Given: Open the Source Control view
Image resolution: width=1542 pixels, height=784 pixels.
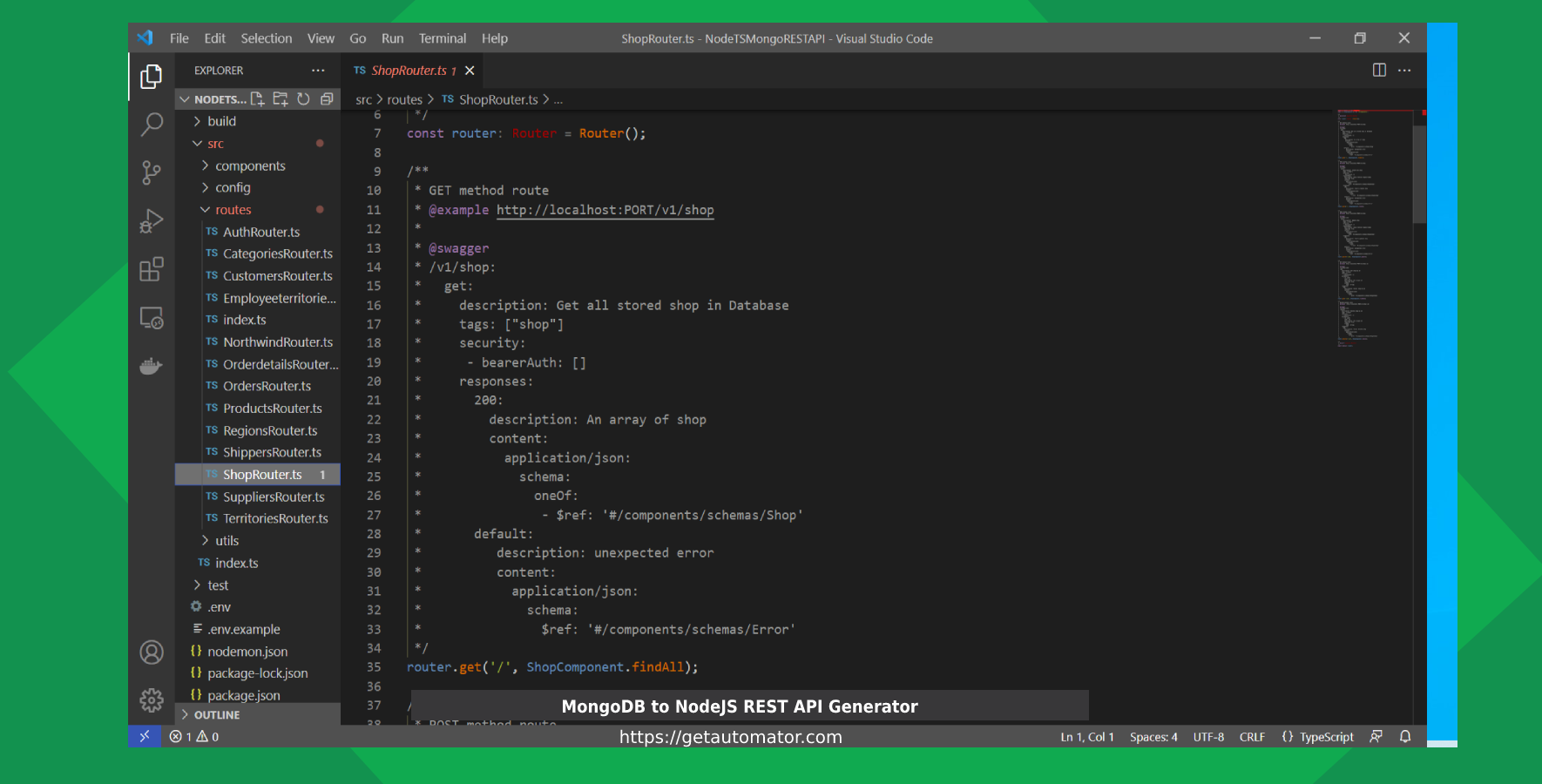Looking at the screenshot, I should (152, 172).
